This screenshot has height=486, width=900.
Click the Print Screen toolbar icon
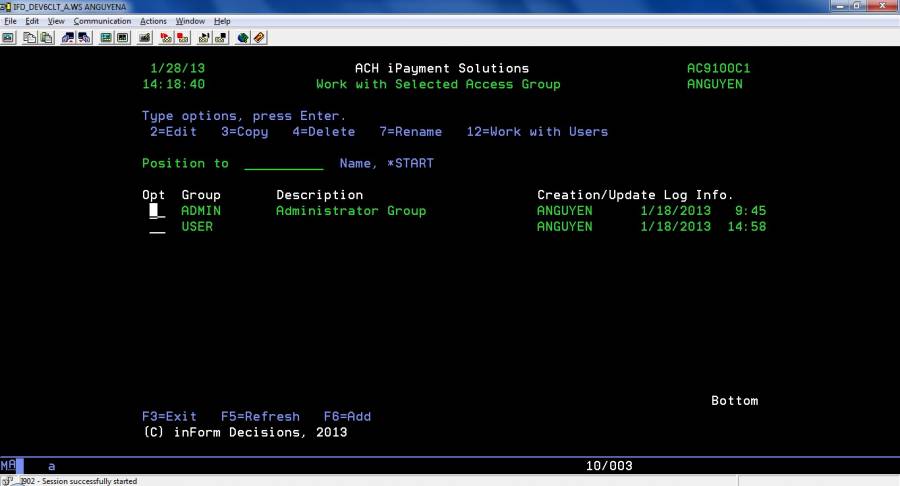(8, 38)
